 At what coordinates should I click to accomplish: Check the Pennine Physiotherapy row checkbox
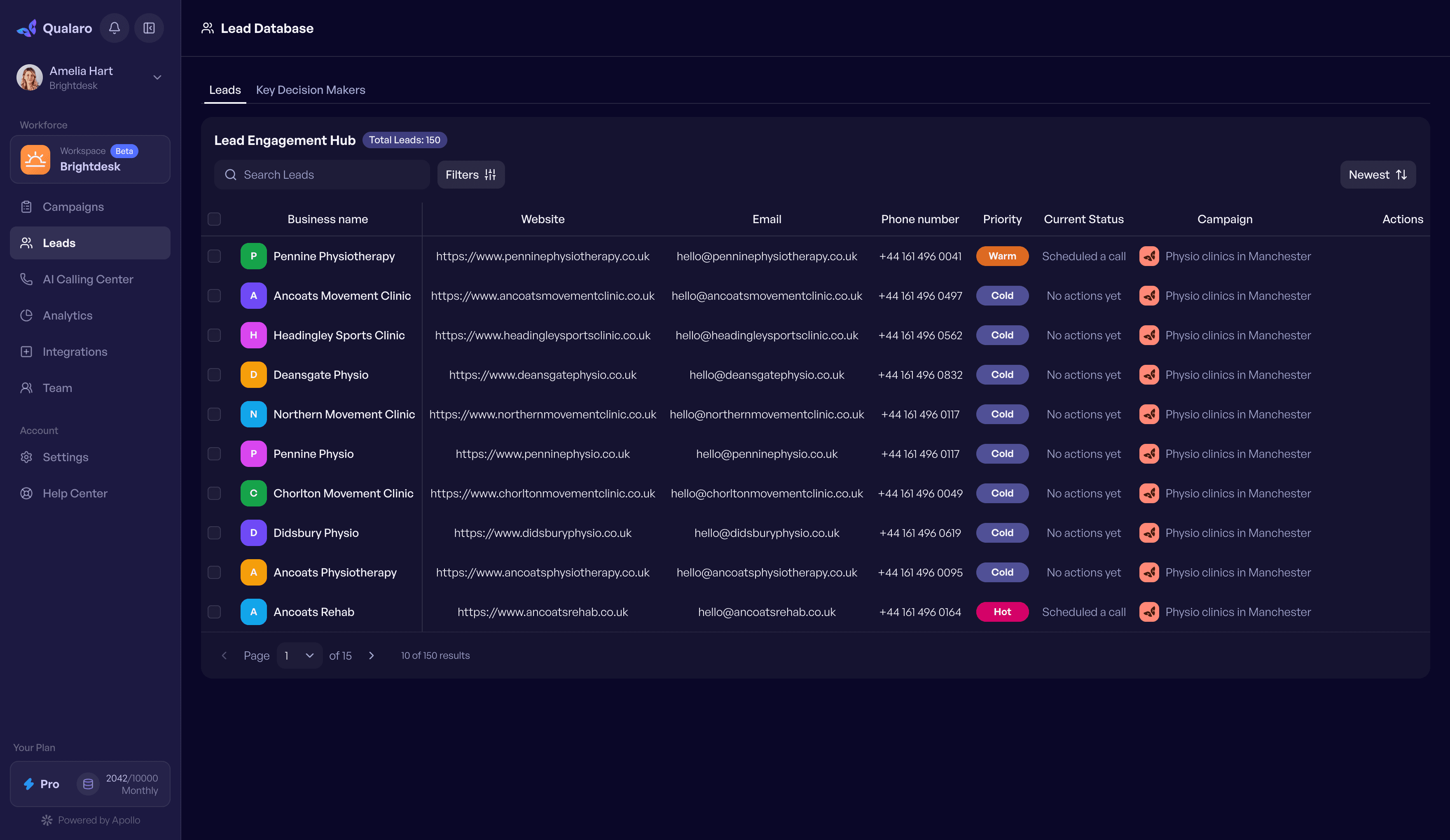coord(214,256)
